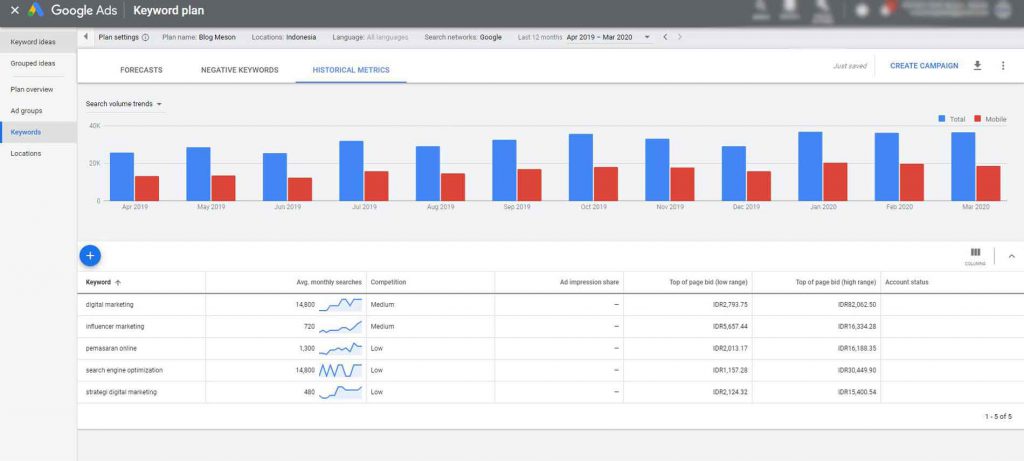
Task: Go to the previous date range with the chevron
Action: (665, 37)
